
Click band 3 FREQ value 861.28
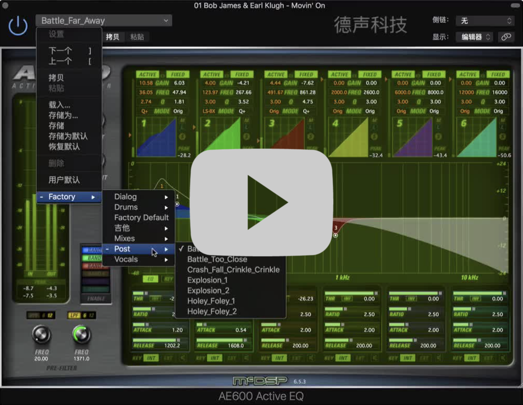pos(308,92)
